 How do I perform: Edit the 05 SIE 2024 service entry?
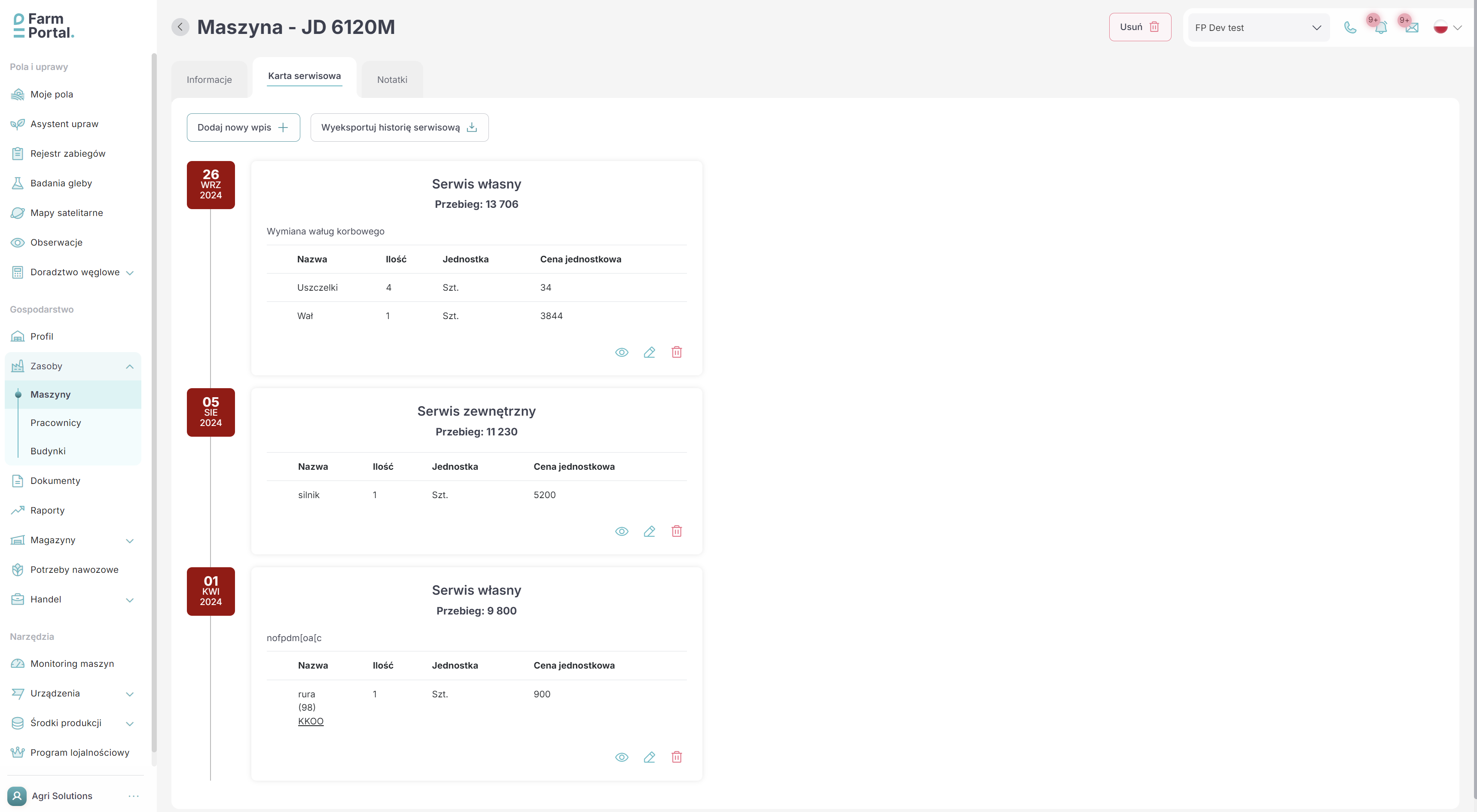(649, 531)
